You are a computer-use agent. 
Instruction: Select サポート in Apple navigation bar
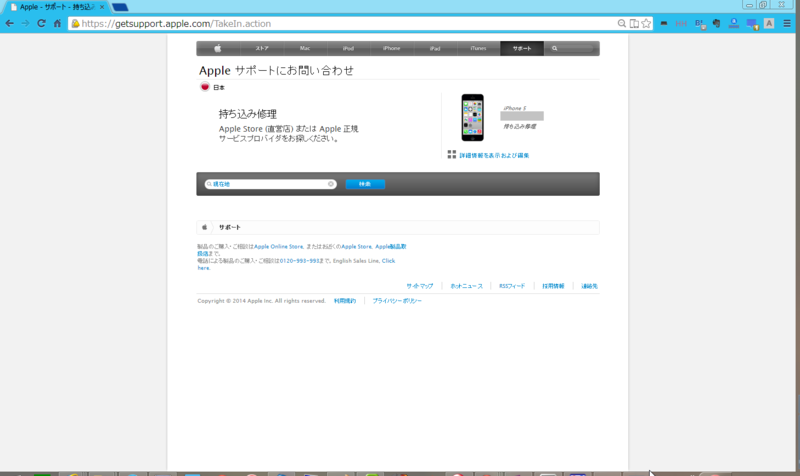(522, 48)
